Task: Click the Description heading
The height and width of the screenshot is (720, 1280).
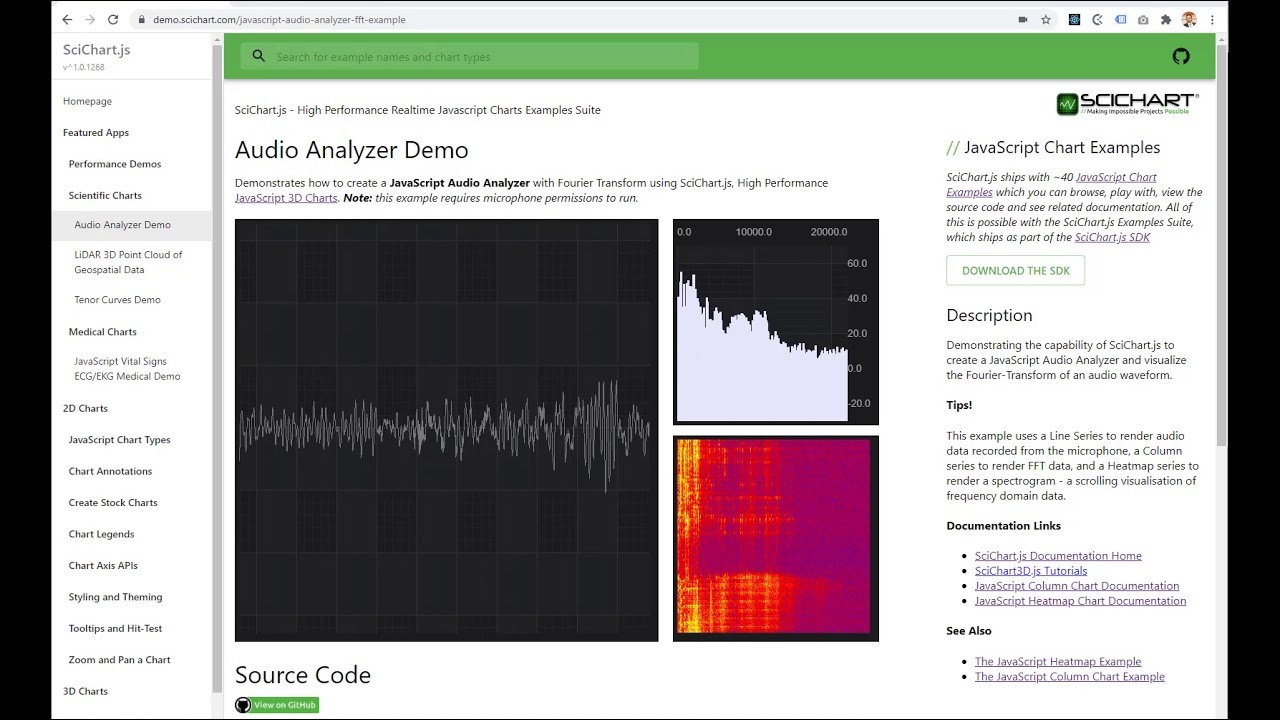Action: pos(989,316)
